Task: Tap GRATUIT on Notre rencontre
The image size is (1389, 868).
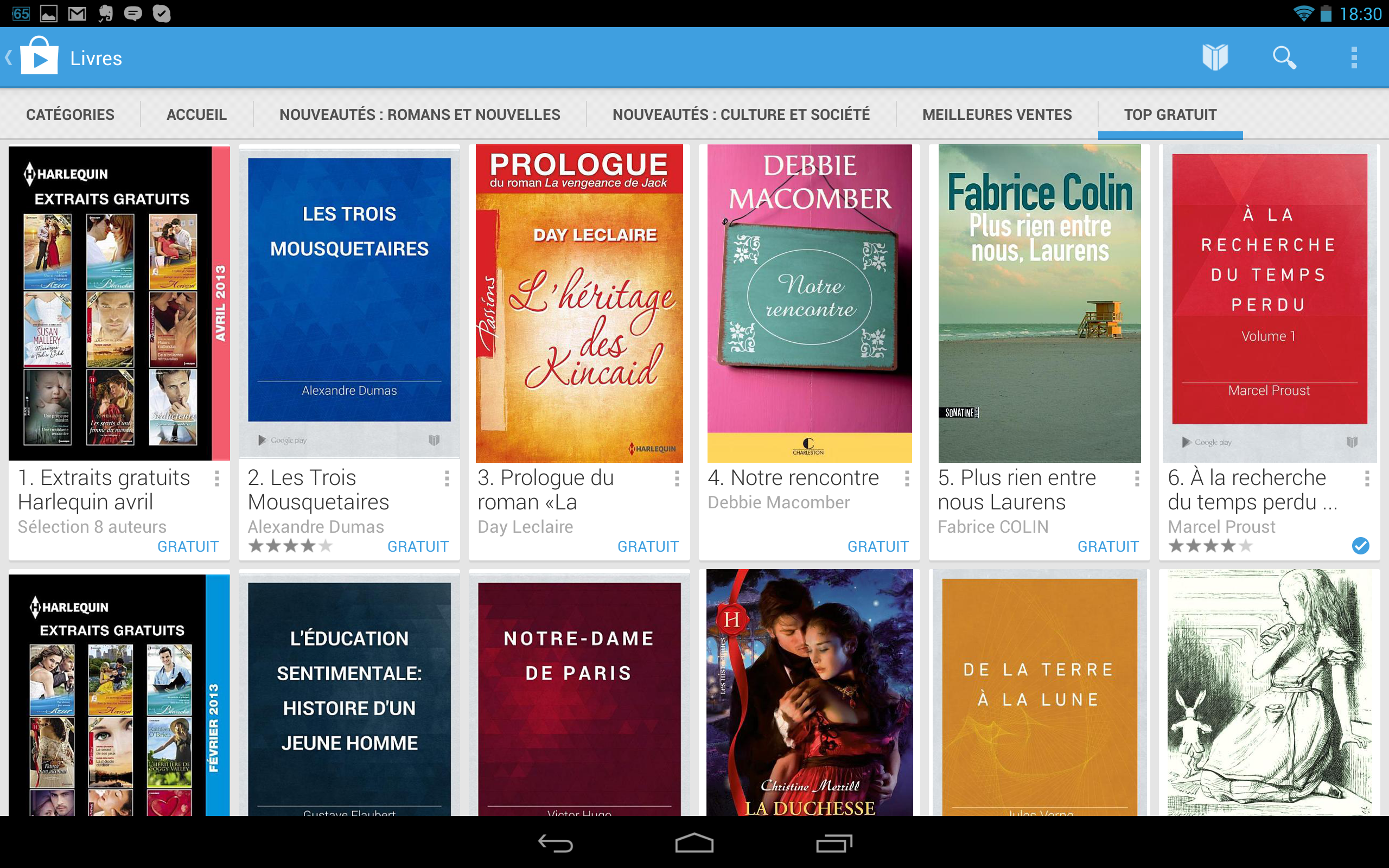Action: tap(879, 546)
